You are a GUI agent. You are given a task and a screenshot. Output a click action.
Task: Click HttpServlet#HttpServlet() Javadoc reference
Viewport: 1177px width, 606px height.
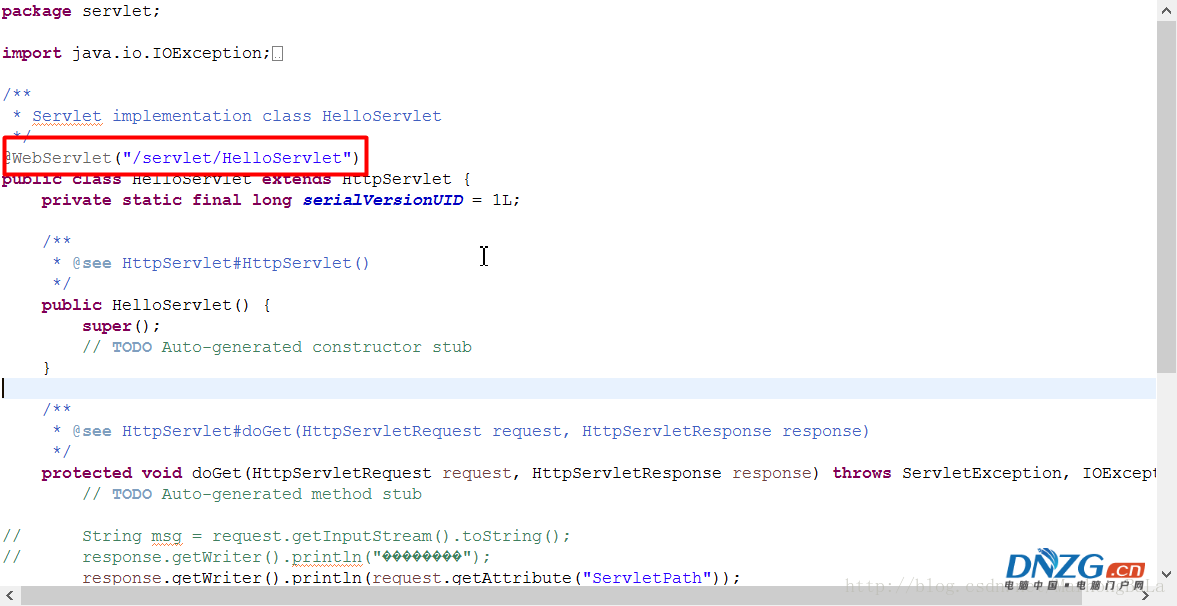pyautogui.click(x=245, y=263)
